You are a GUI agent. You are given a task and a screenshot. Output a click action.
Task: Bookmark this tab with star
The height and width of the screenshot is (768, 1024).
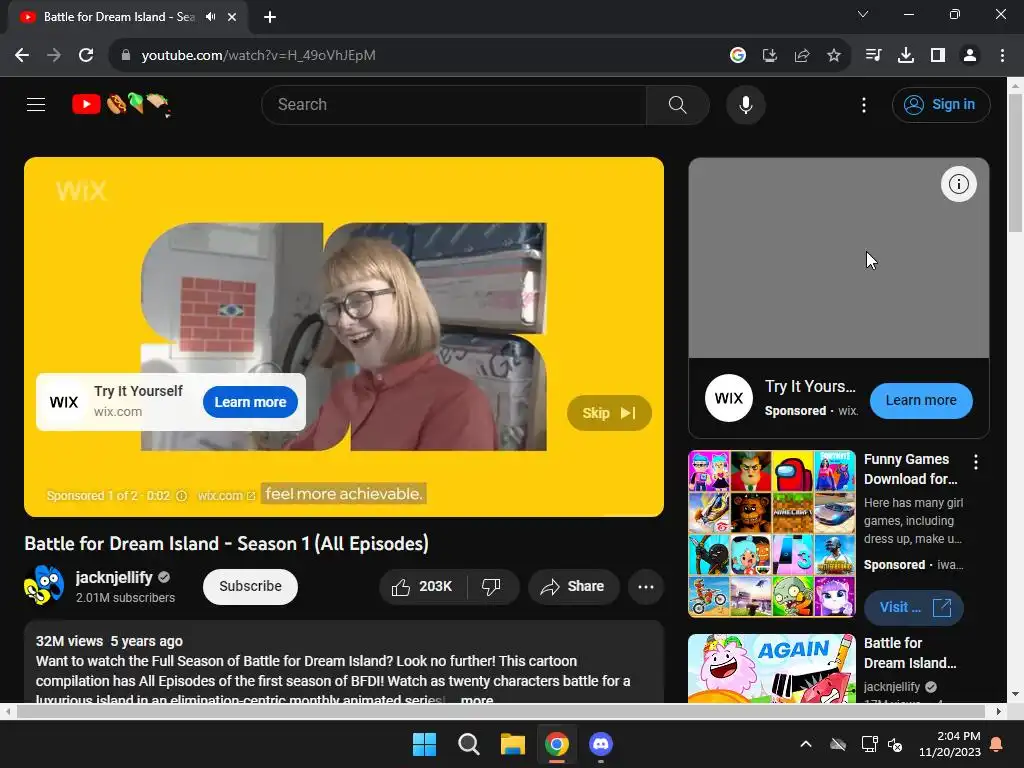(x=834, y=56)
